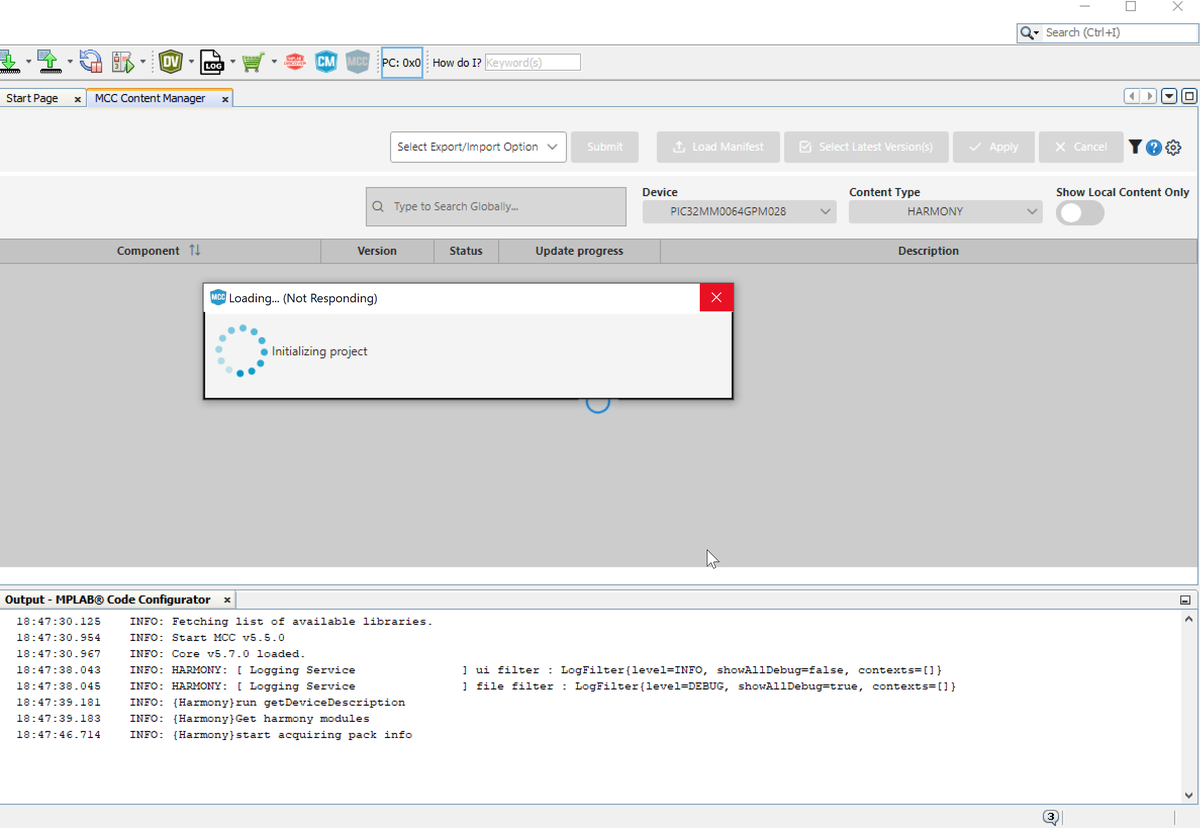Screen dimensions: 1200x828
Task: Open the MPLAB Discover red icon
Action: click(295, 62)
